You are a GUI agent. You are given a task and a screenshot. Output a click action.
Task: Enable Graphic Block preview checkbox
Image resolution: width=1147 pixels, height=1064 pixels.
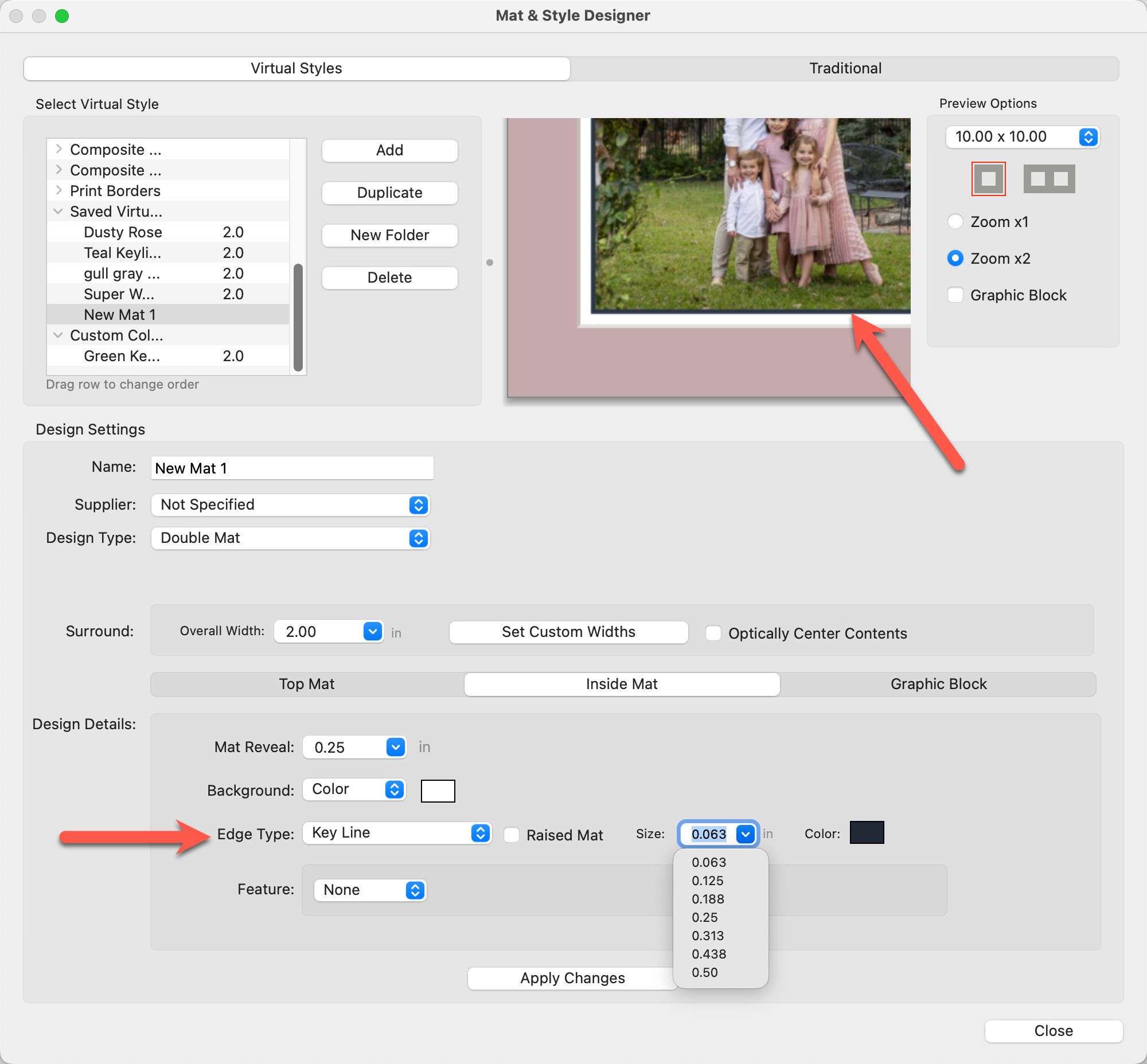(955, 295)
